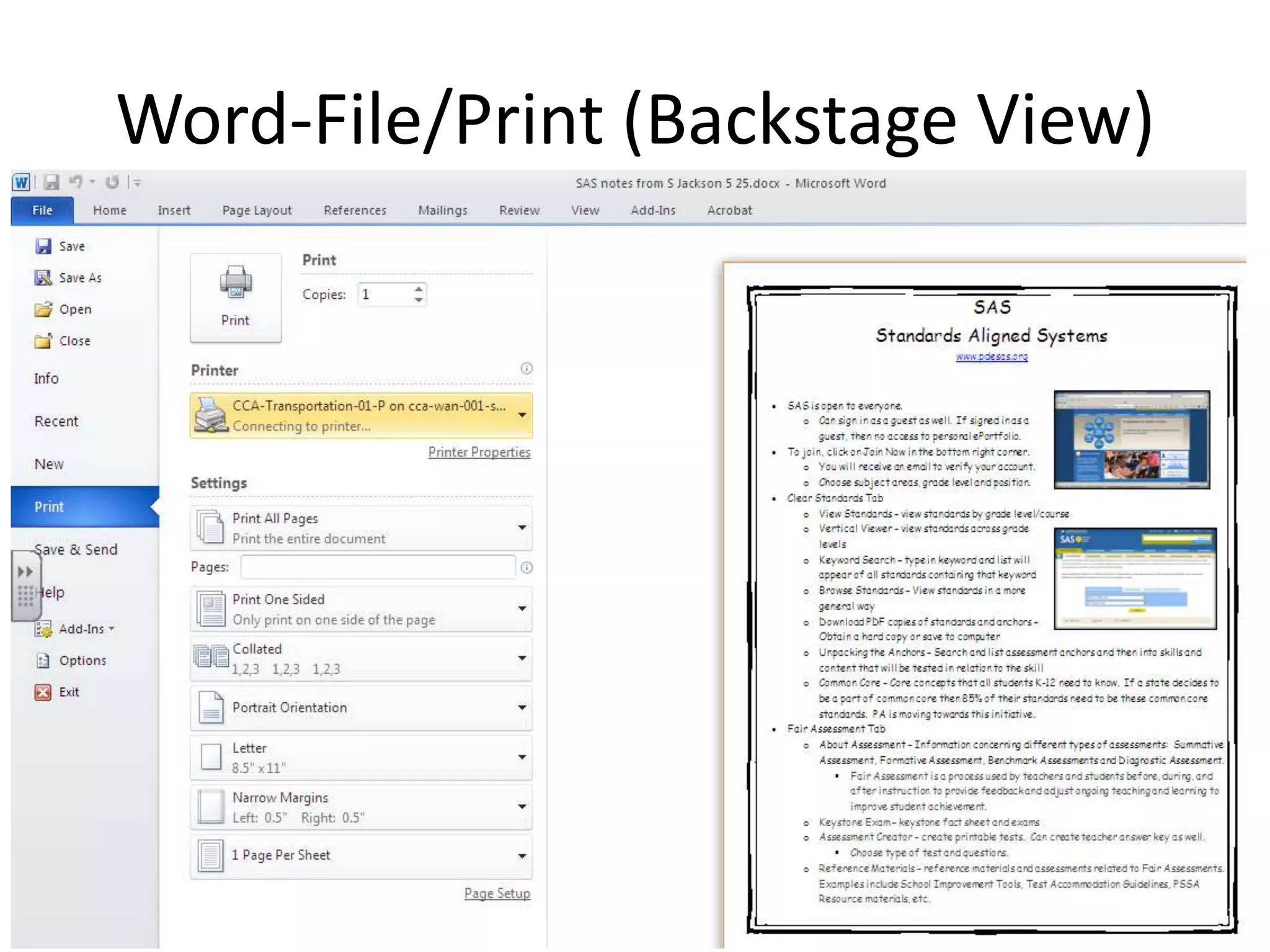Click the red Exit icon
The width and height of the screenshot is (1270, 952).
43,692
